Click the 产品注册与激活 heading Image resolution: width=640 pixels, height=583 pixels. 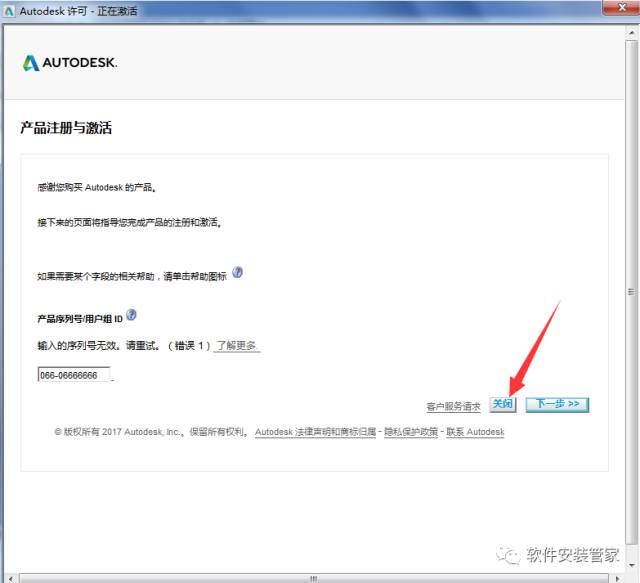coord(66,128)
